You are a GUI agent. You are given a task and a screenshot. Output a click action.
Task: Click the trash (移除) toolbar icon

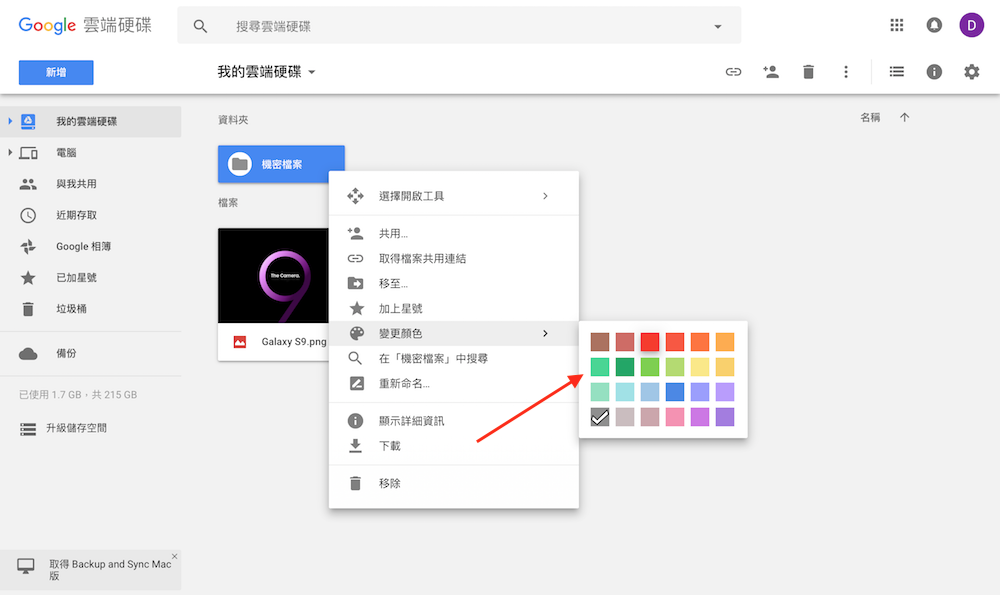click(x=808, y=71)
